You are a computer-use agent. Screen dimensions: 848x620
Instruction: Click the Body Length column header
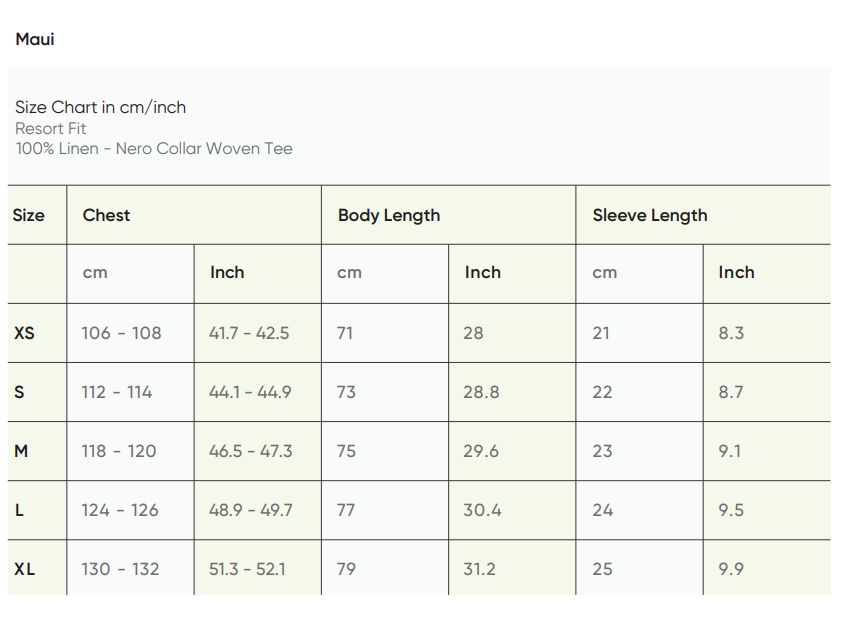(x=389, y=215)
